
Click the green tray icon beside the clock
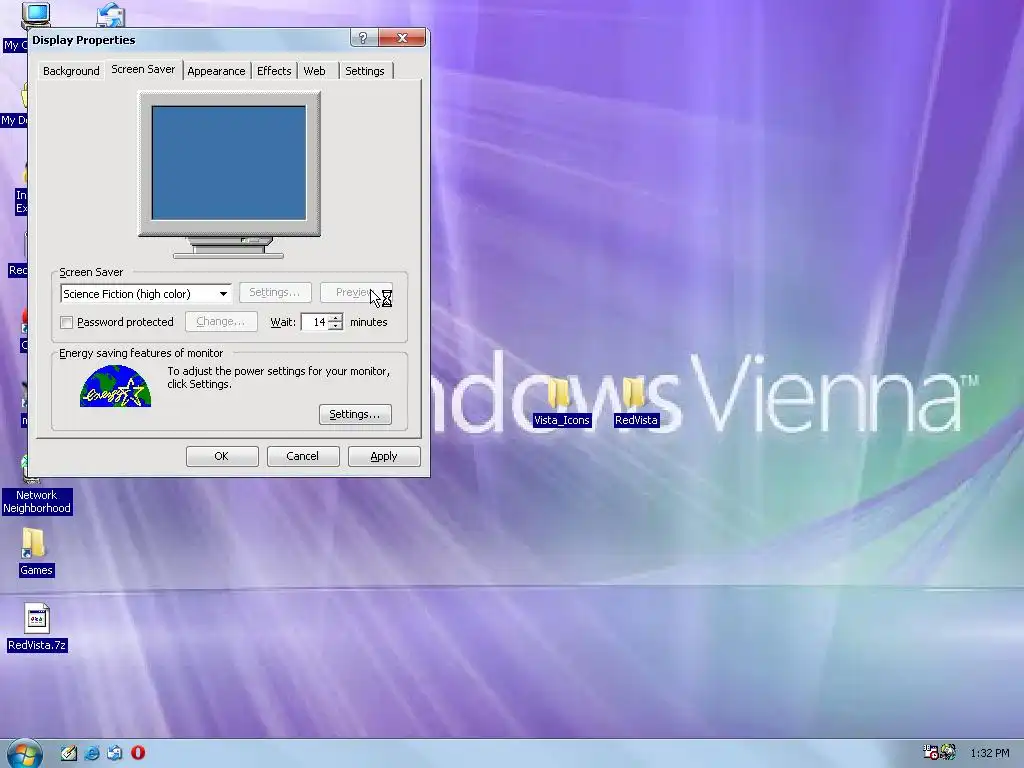[948, 752]
